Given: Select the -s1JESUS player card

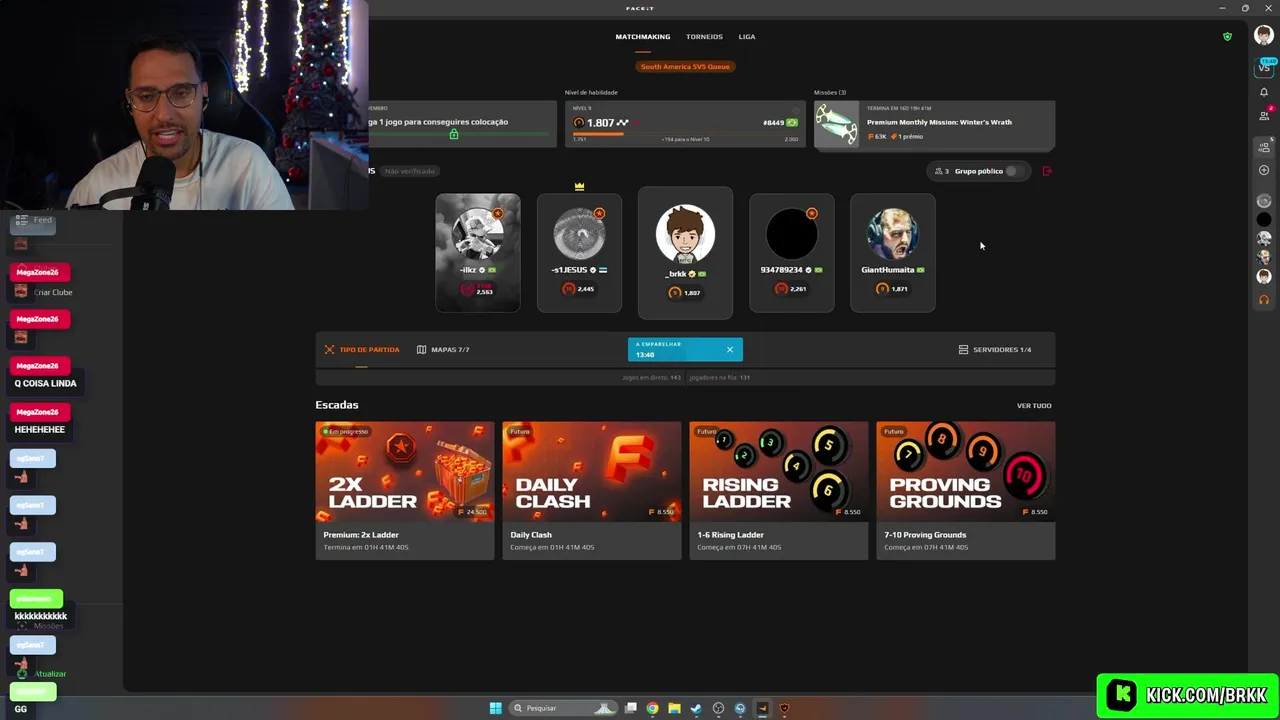Looking at the screenshot, I should point(579,253).
